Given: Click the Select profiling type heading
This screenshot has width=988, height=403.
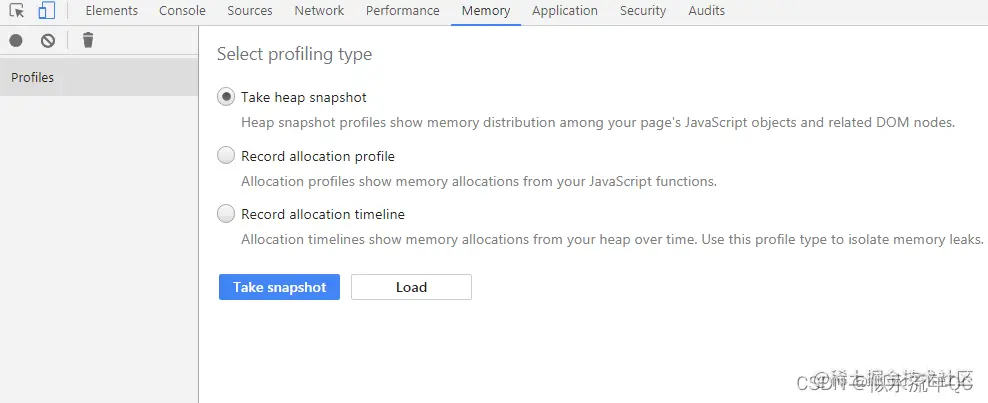Looking at the screenshot, I should (294, 54).
